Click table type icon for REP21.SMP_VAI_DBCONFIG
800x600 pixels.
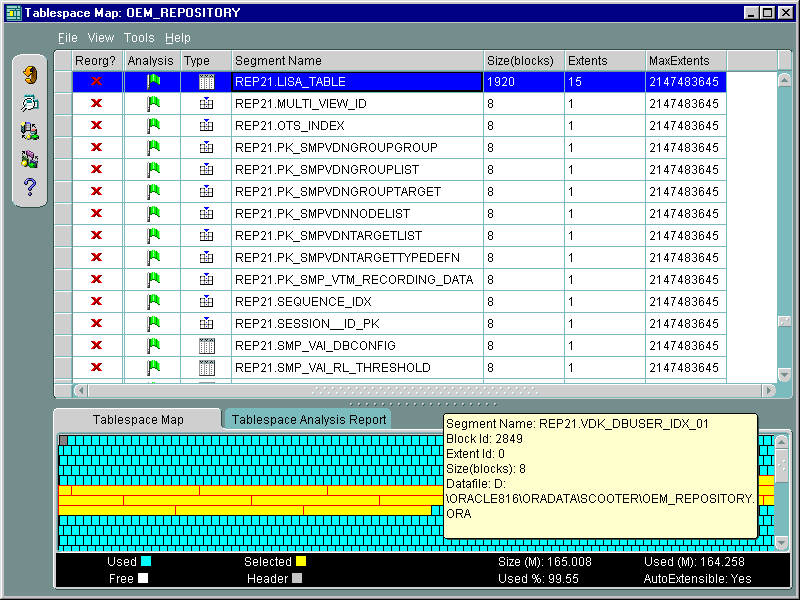click(x=207, y=346)
